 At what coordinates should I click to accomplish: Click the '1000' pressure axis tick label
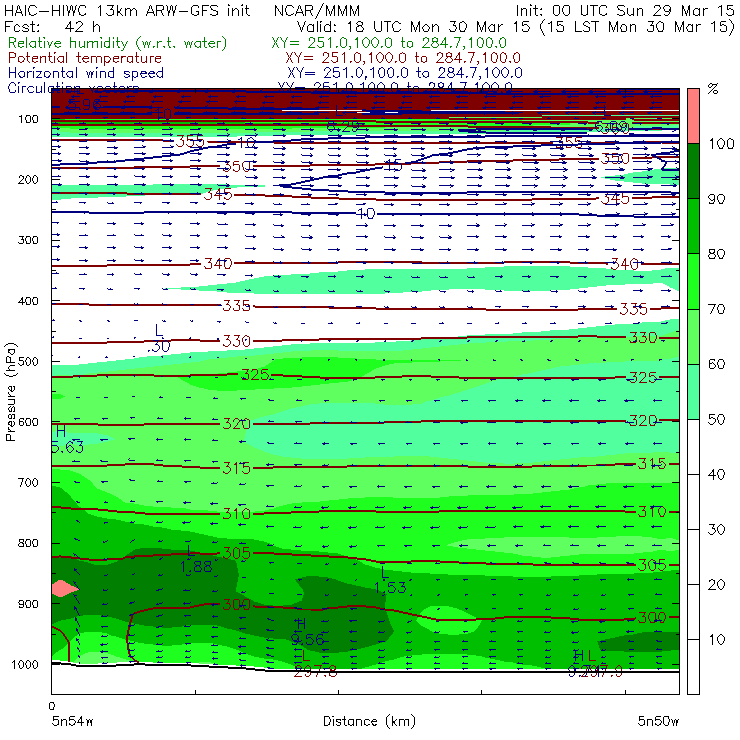tap(25, 664)
